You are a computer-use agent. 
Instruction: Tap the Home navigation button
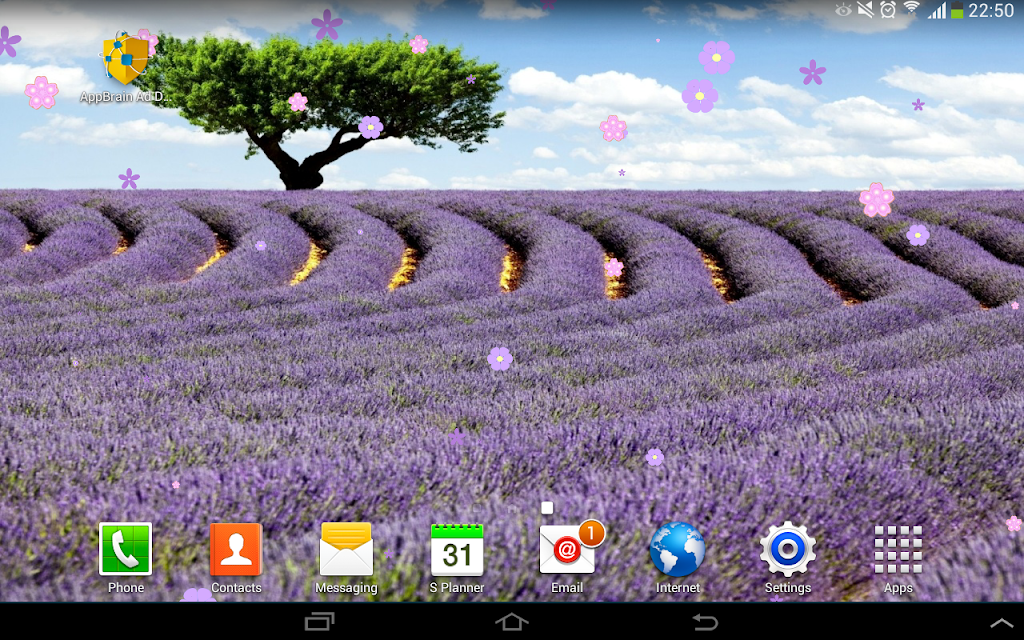coord(511,621)
